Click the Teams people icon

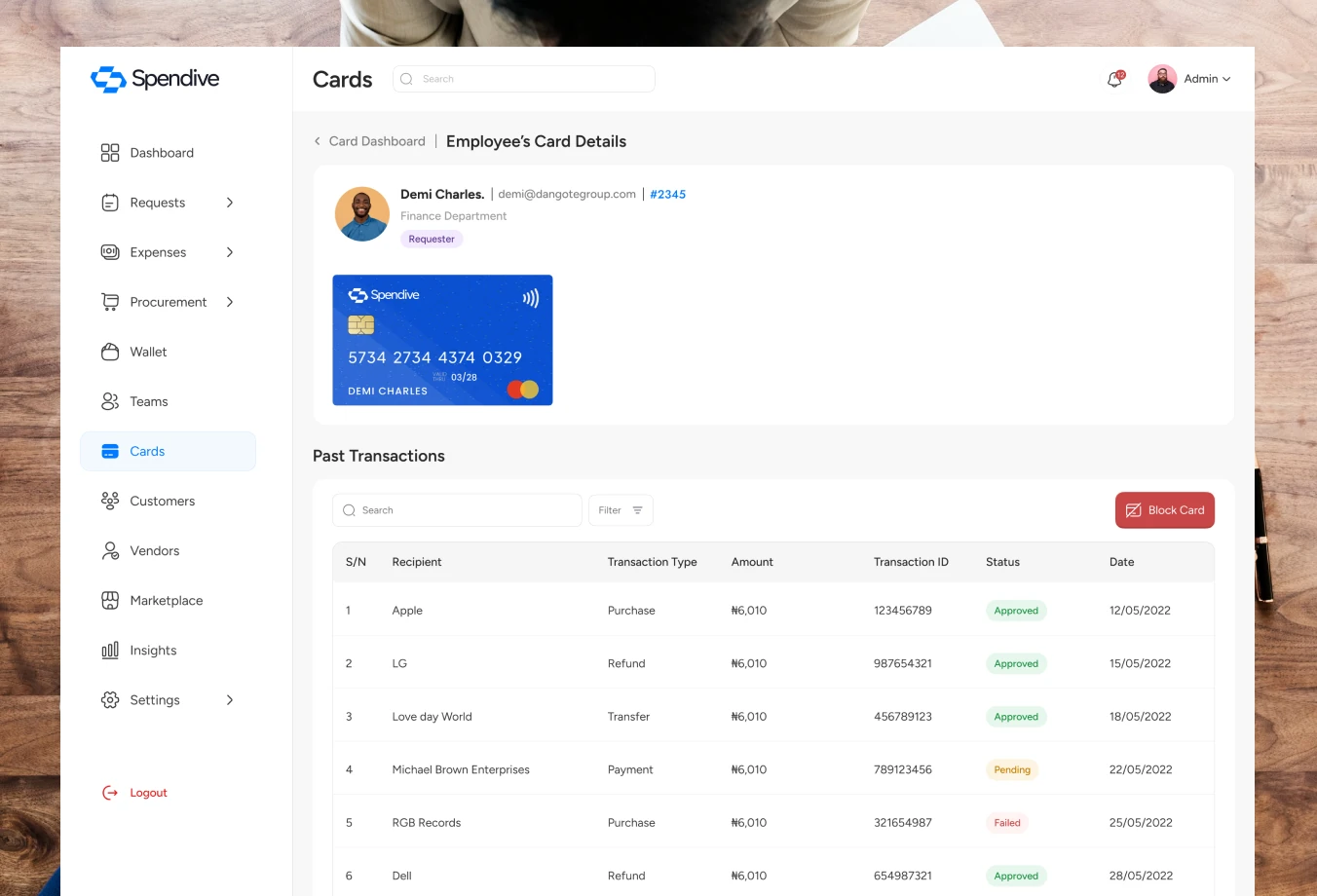click(110, 401)
